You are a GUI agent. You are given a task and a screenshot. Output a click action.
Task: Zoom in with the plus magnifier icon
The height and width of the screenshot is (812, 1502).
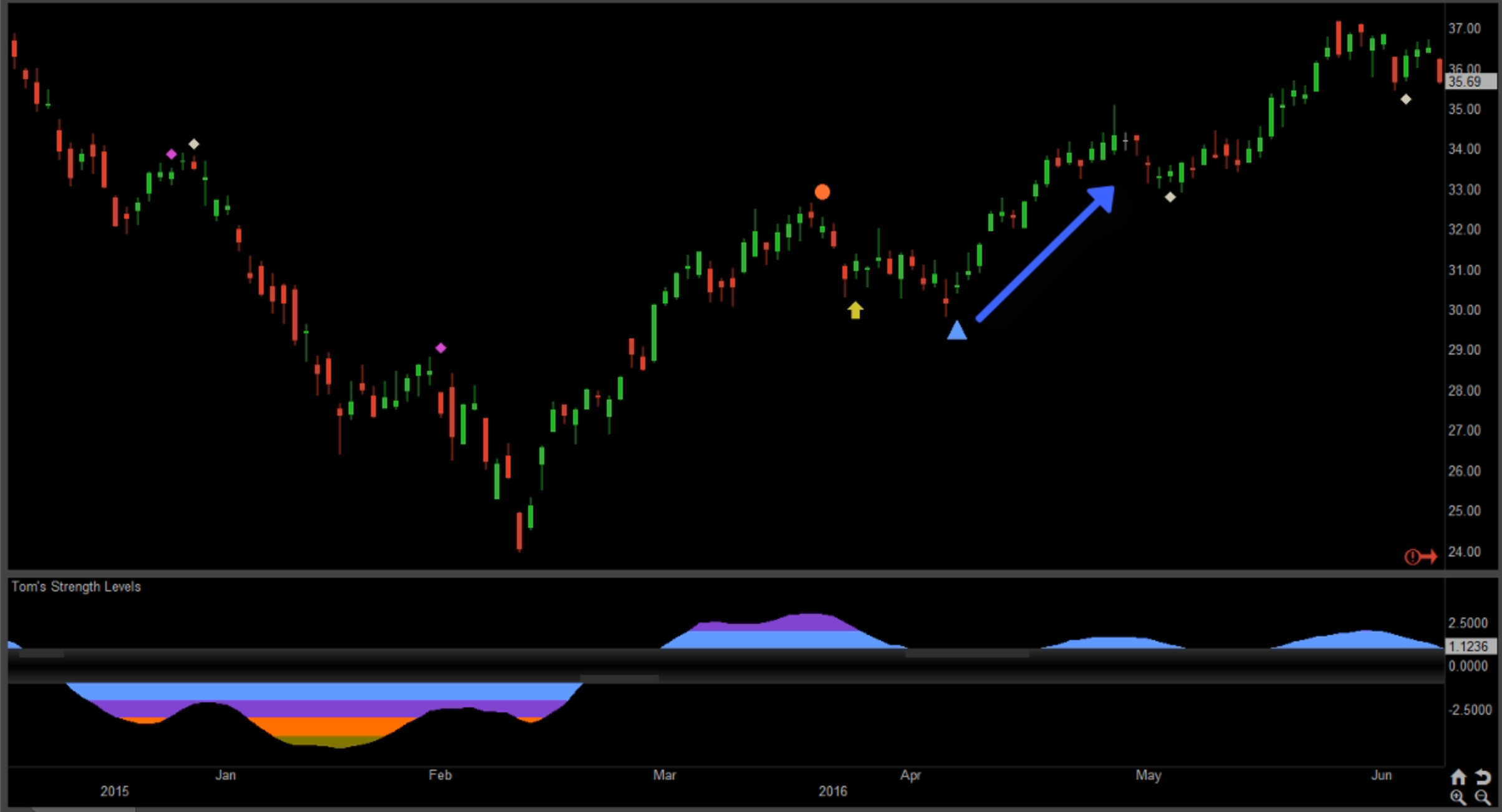[x=1458, y=797]
